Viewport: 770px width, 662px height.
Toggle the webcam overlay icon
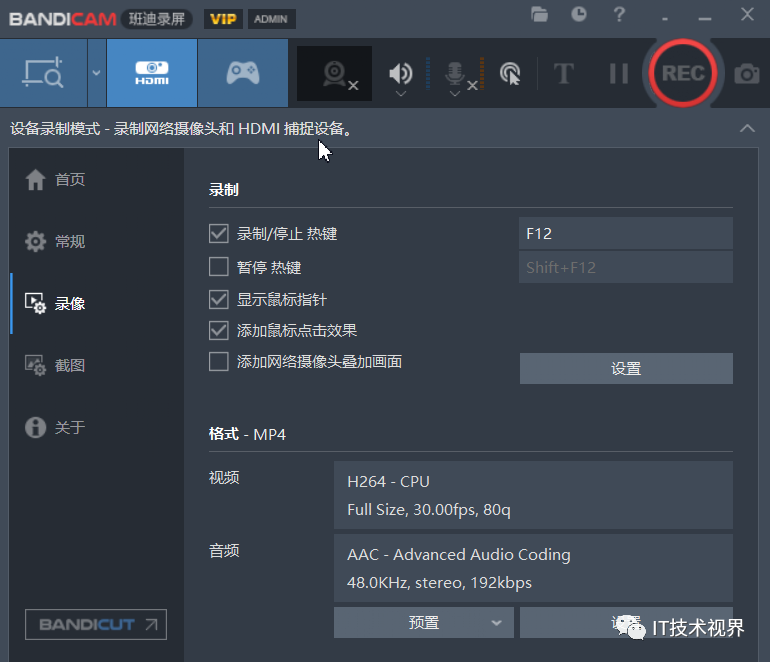pos(334,74)
